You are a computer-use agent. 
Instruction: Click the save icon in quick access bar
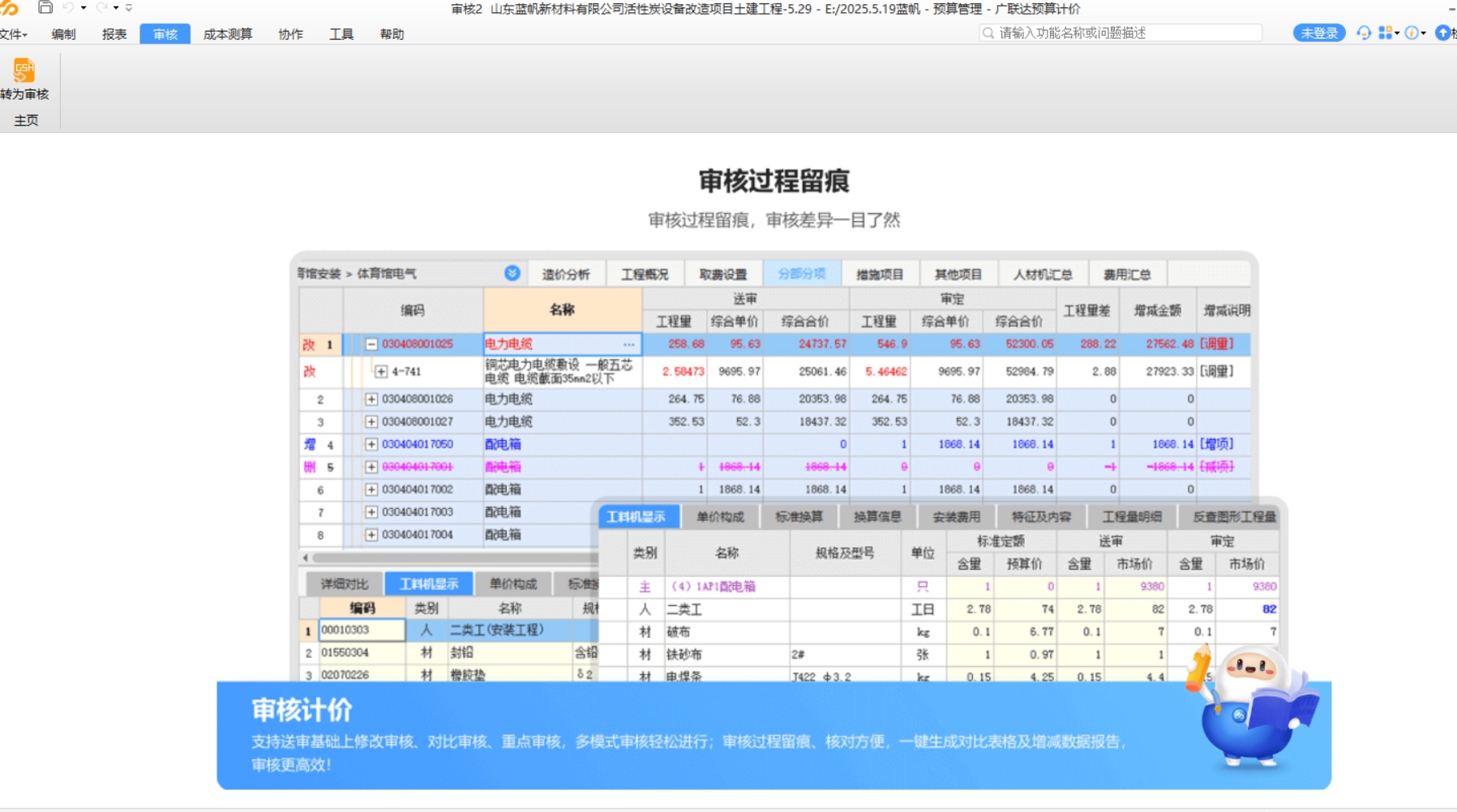pos(45,7)
